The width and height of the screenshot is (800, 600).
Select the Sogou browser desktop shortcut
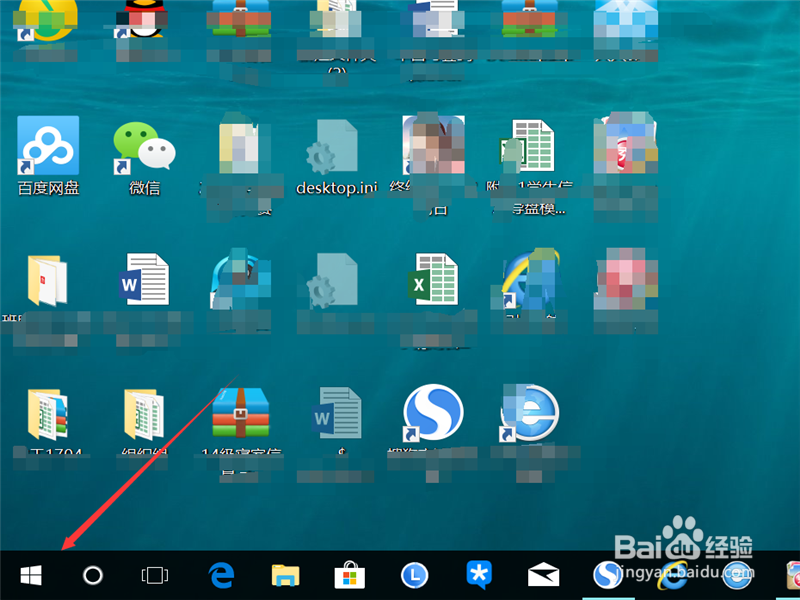click(x=433, y=413)
